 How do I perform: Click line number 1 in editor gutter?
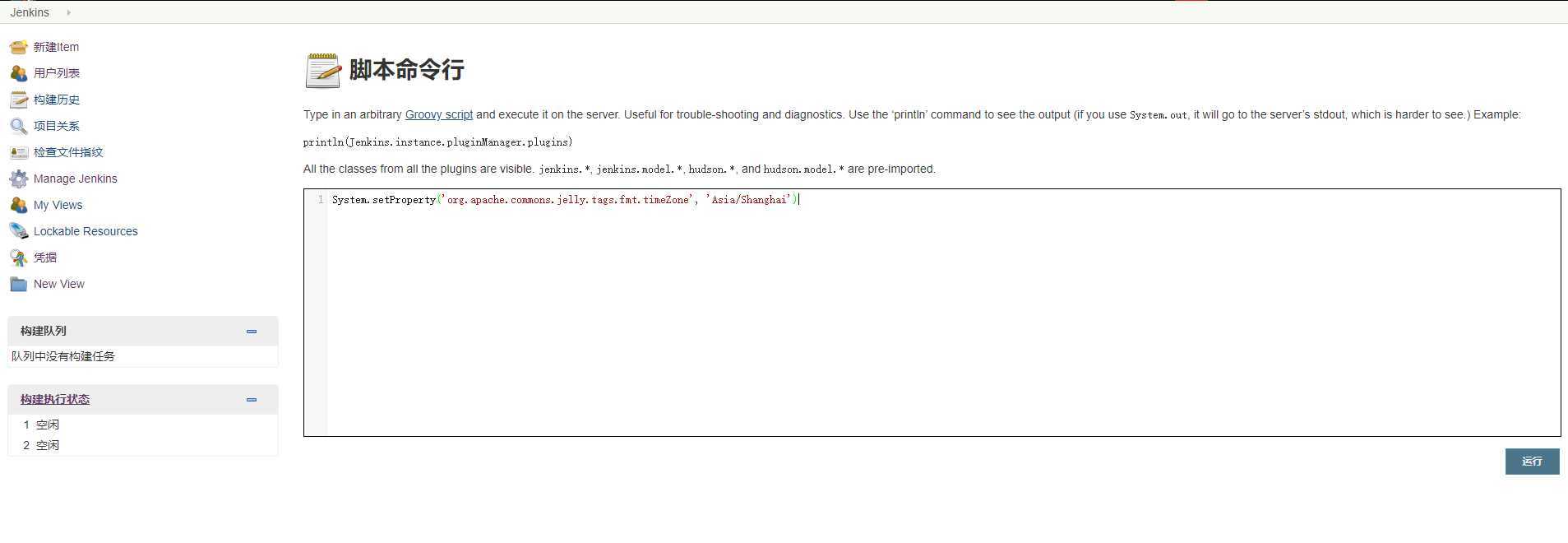click(320, 199)
